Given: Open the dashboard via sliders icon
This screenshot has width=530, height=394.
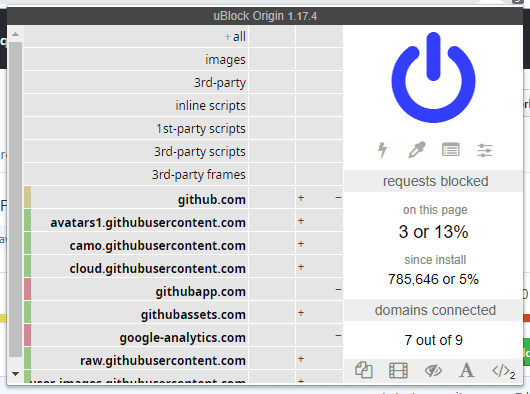Looking at the screenshot, I should pos(485,150).
